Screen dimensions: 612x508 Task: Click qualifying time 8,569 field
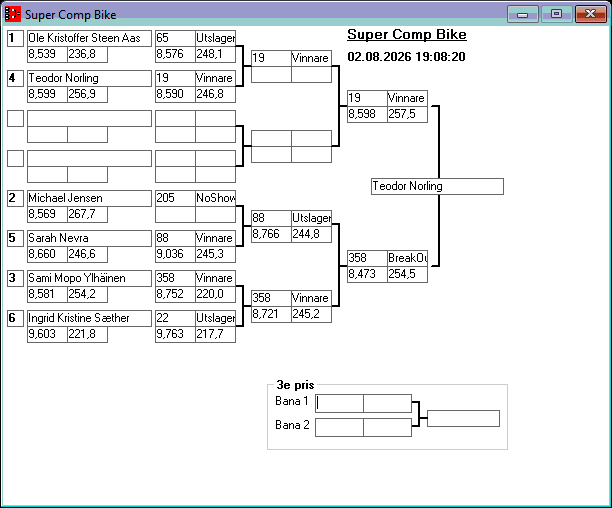tap(47, 214)
